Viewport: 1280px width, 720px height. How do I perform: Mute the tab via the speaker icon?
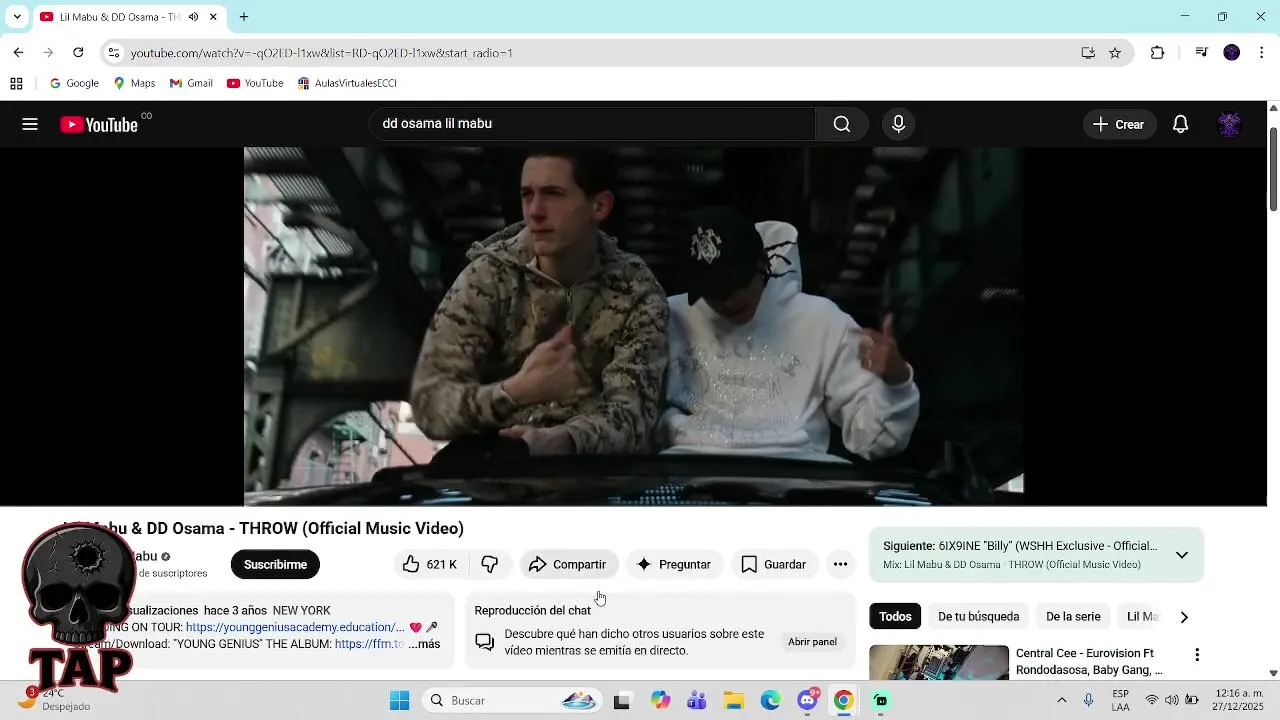pos(193,17)
